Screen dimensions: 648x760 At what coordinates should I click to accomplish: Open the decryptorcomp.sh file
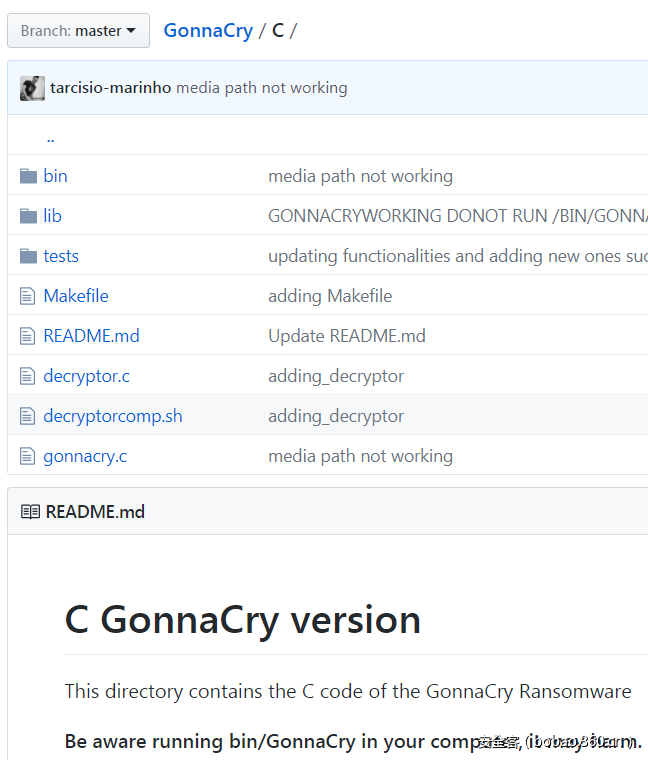pos(112,416)
